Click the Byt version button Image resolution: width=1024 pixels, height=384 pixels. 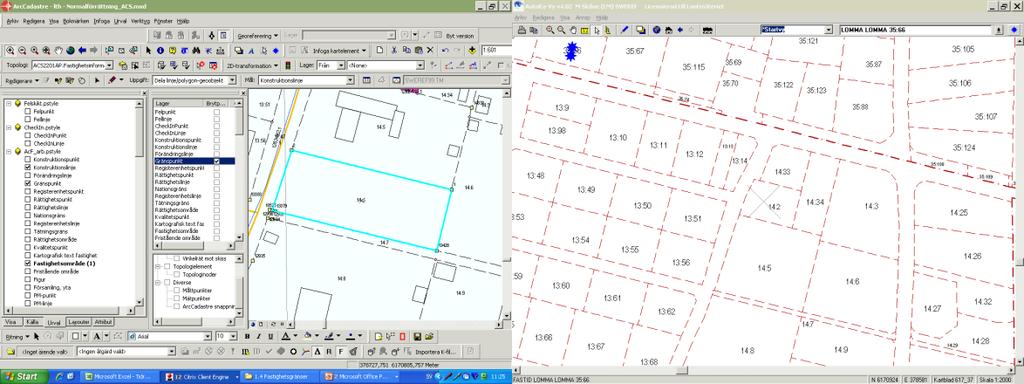point(460,37)
